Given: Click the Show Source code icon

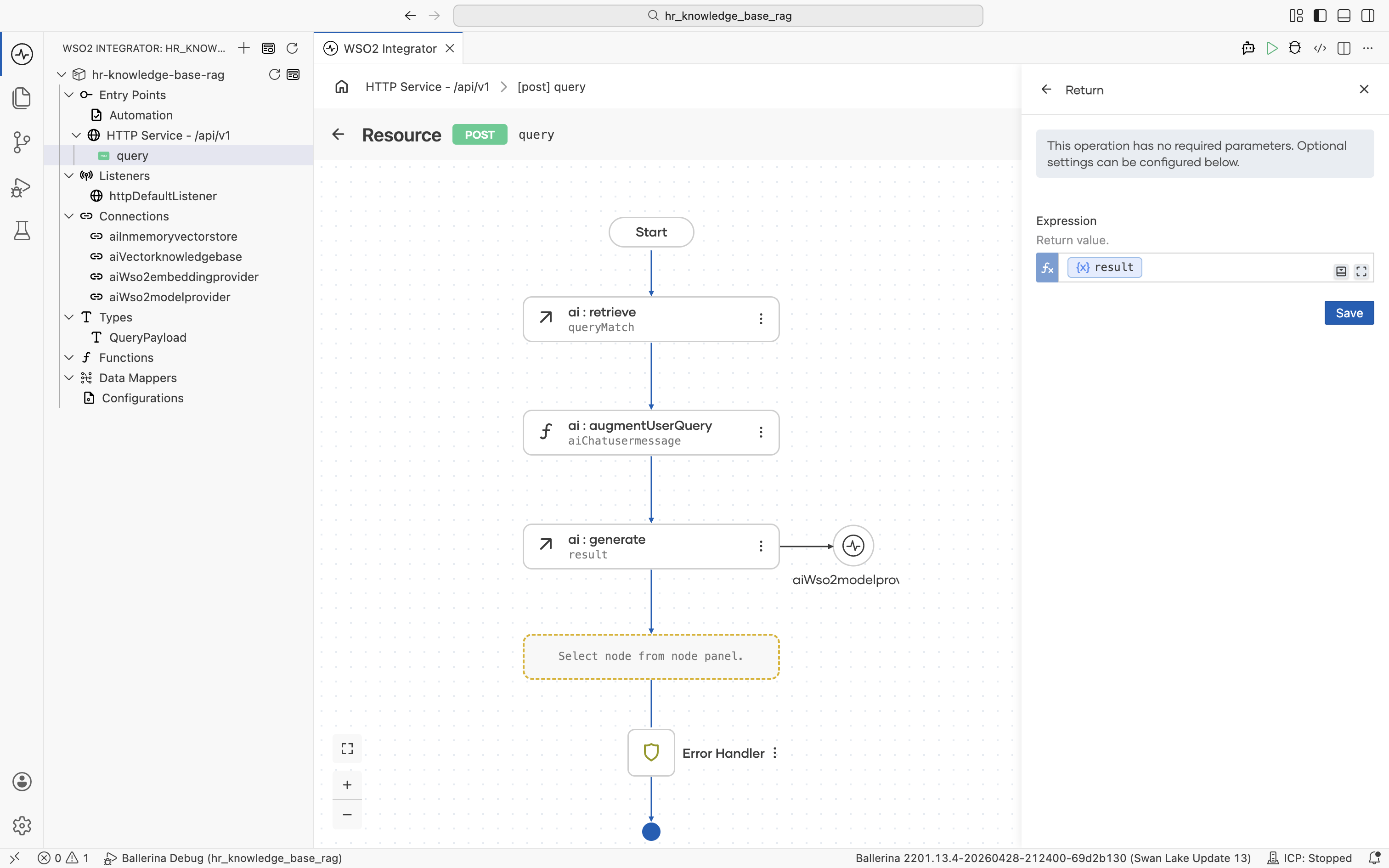Looking at the screenshot, I should 1320,48.
